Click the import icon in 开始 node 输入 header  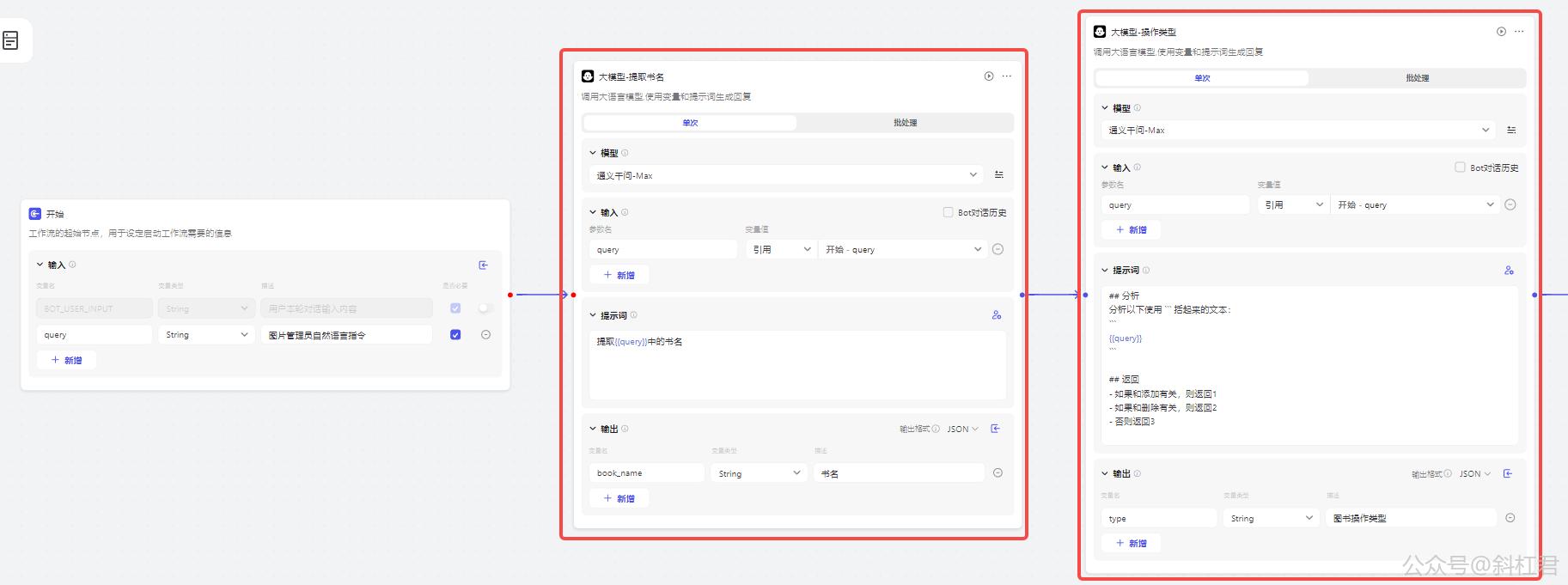point(484,265)
